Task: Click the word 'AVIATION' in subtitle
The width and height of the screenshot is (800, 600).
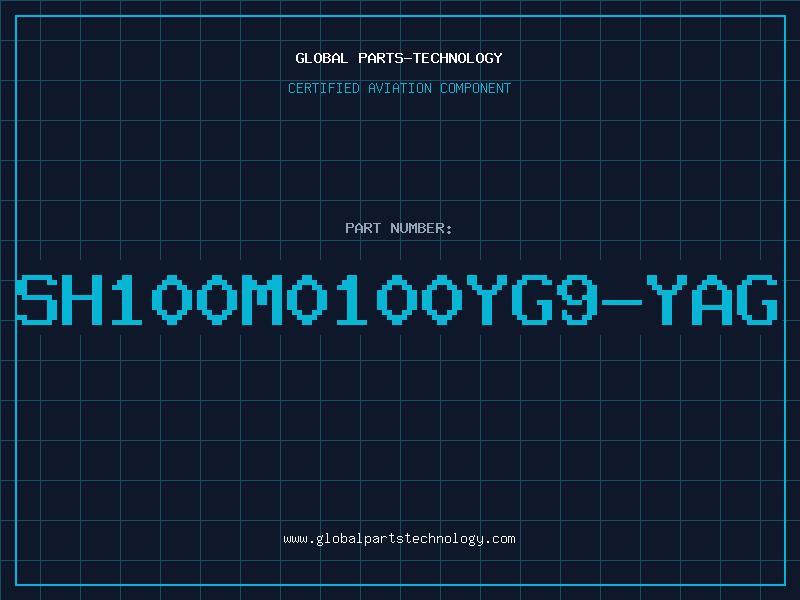Action: click(399, 88)
